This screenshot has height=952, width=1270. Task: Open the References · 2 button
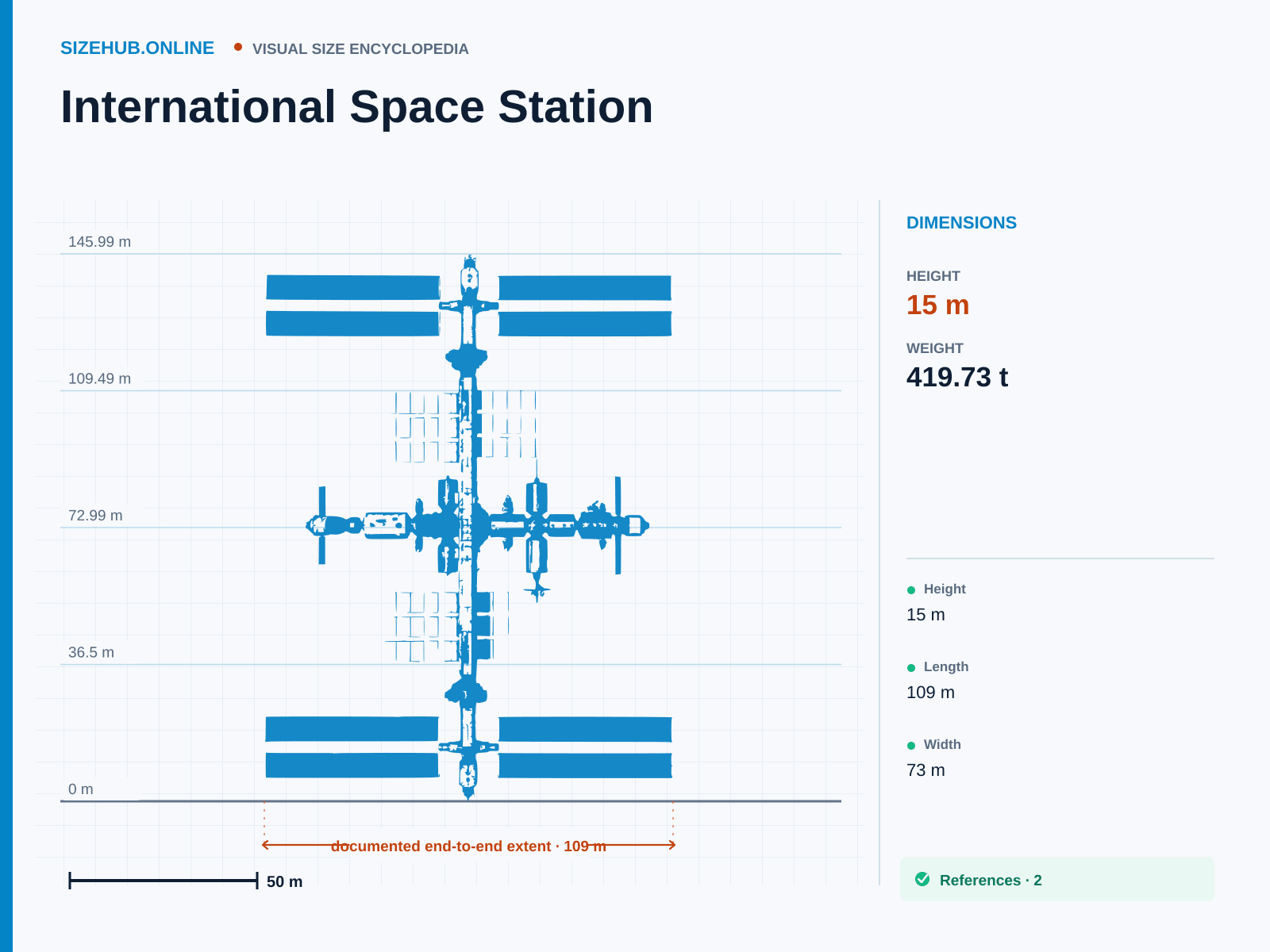pos(1057,879)
